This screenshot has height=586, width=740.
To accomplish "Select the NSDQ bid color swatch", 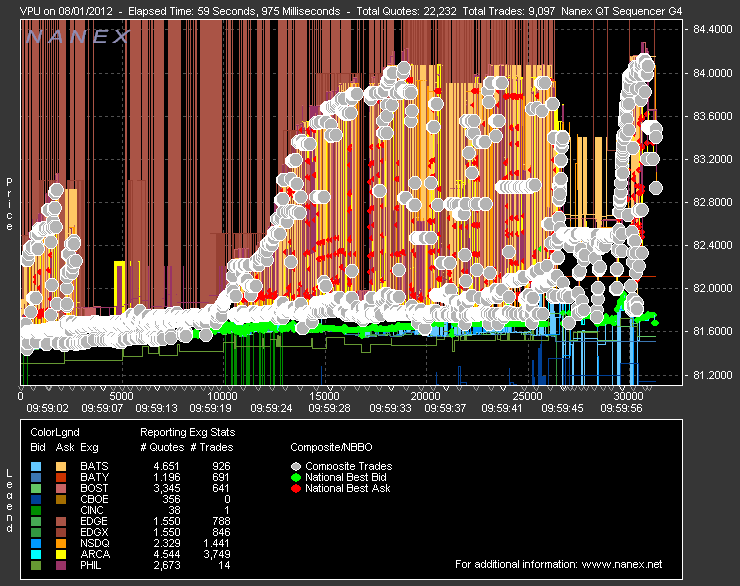I will (x=36, y=544).
